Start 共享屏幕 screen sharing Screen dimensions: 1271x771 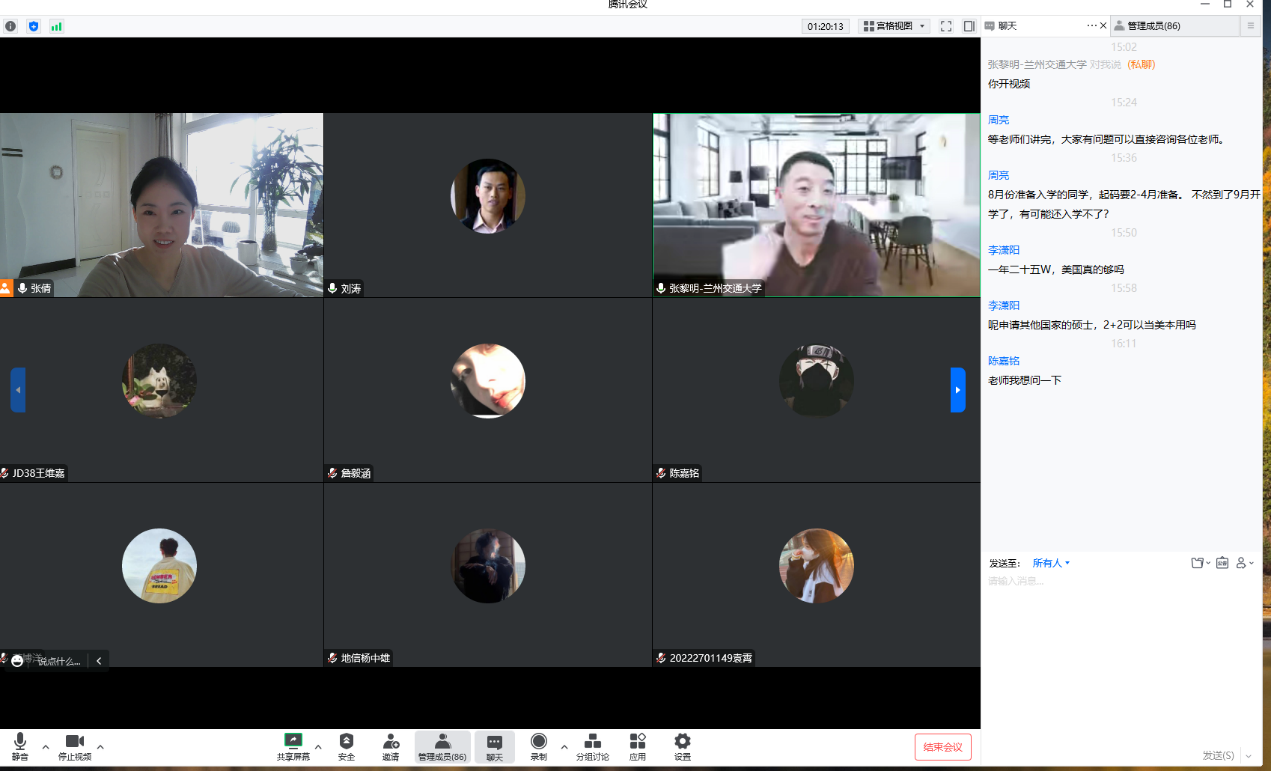tap(293, 746)
